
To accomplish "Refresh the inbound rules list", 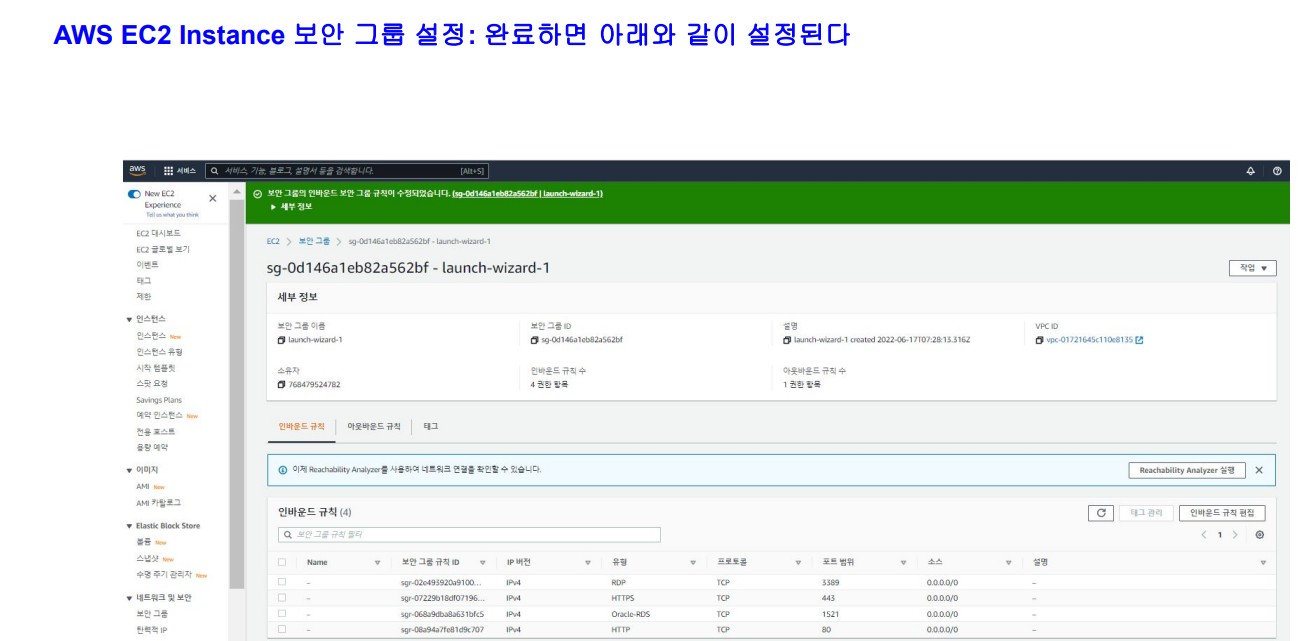I will 1100,513.
